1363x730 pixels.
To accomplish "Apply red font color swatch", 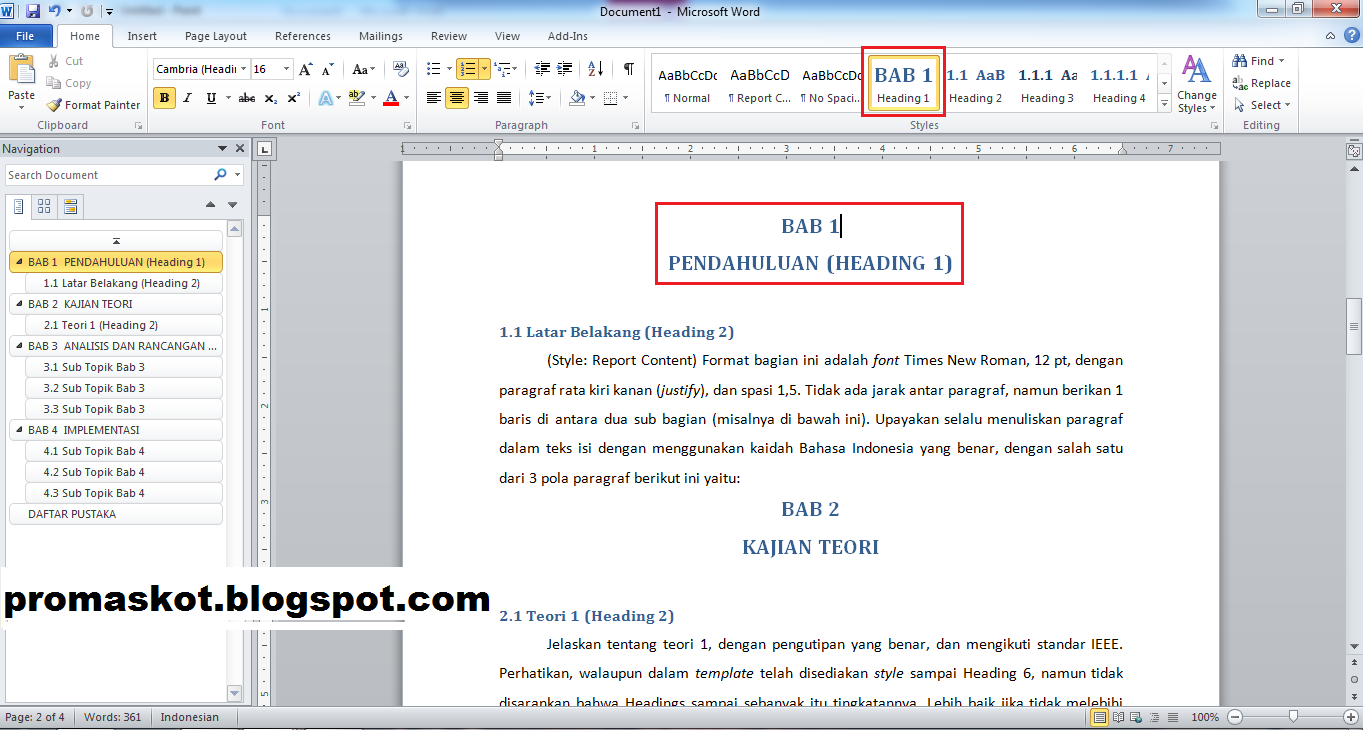I will coord(390,98).
